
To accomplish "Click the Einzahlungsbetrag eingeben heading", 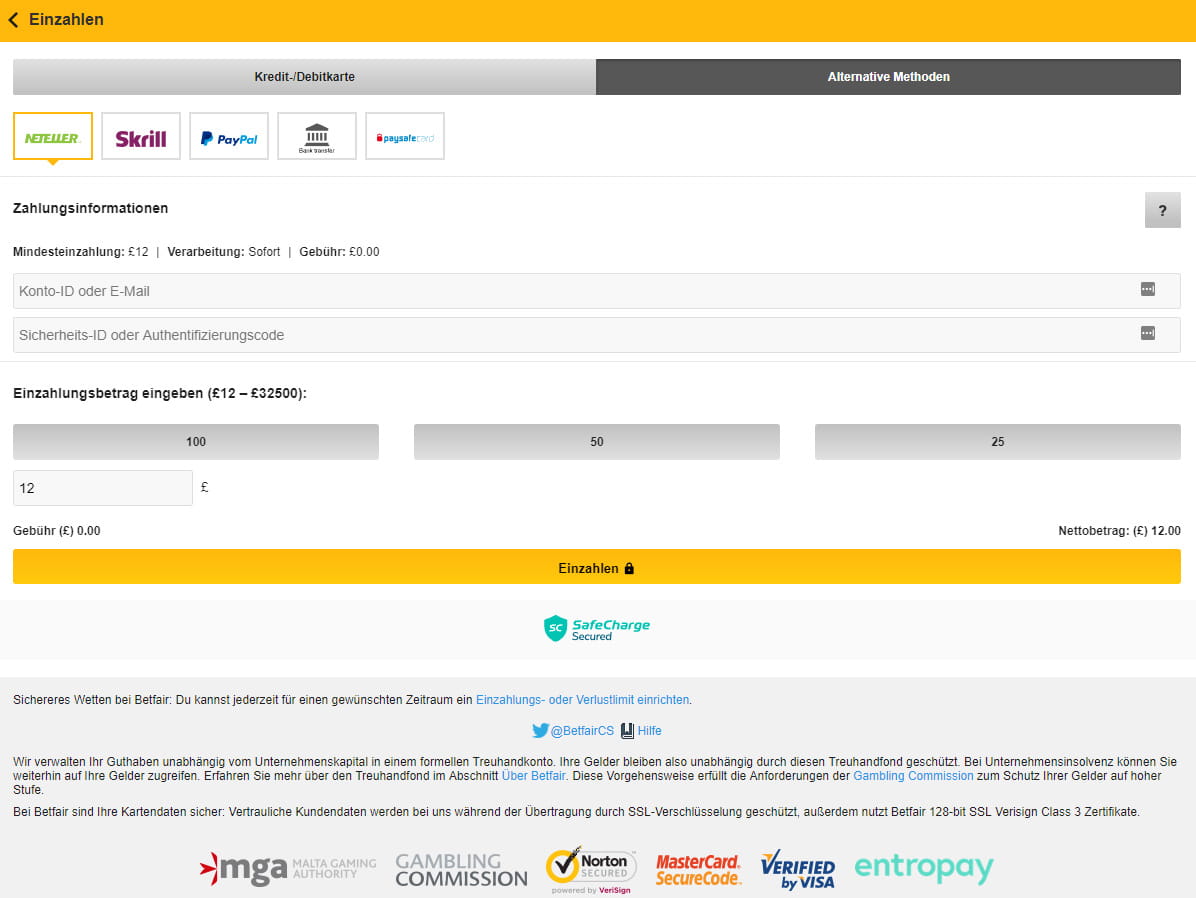I will pyautogui.click(x=160, y=394).
